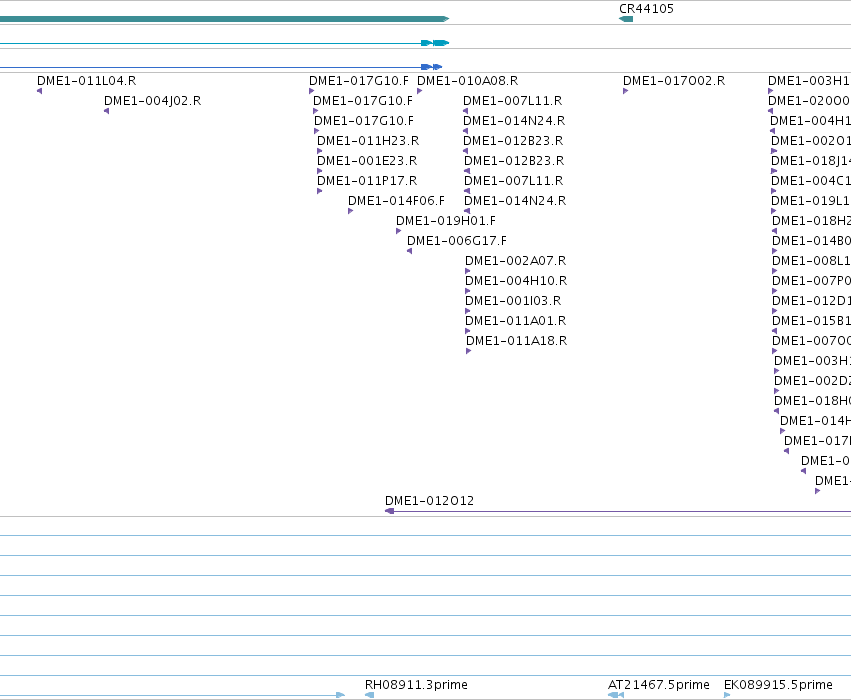Select the DME1-001E23.R label
This screenshot has height=700, width=851.
[x=367, y=161]
